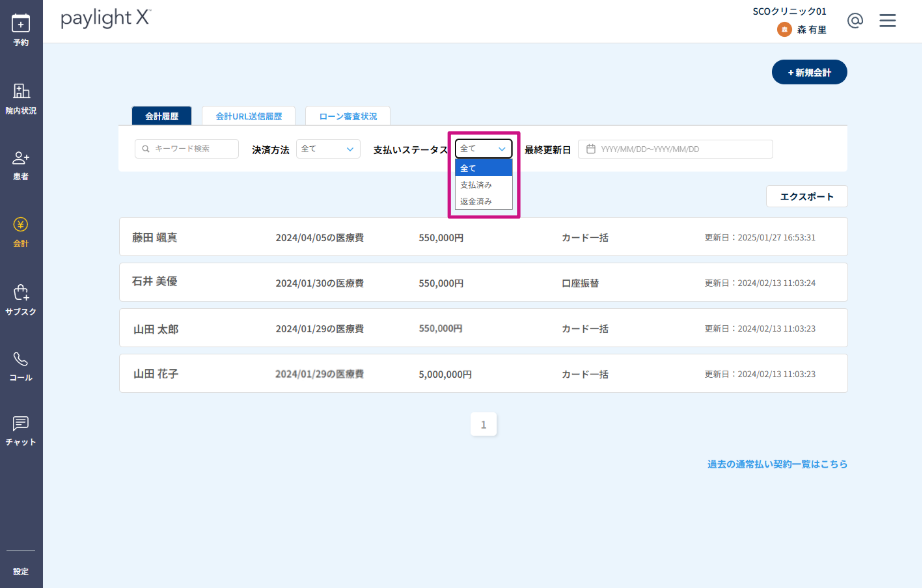Open the 予約 reservation sidebar icon
Screen dimensions: 922x588
click(21, 30)
